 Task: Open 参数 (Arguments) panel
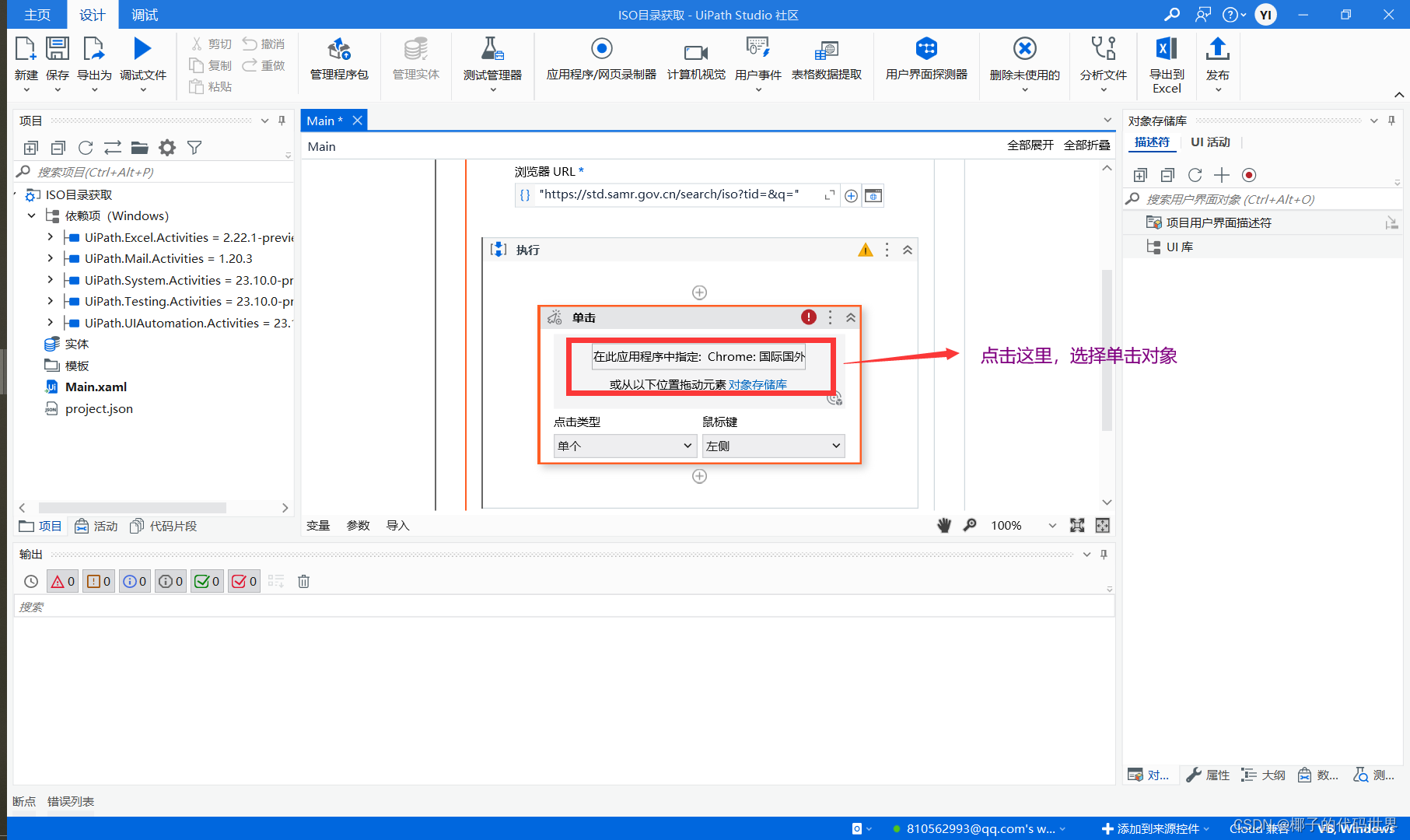pos(358,526)
